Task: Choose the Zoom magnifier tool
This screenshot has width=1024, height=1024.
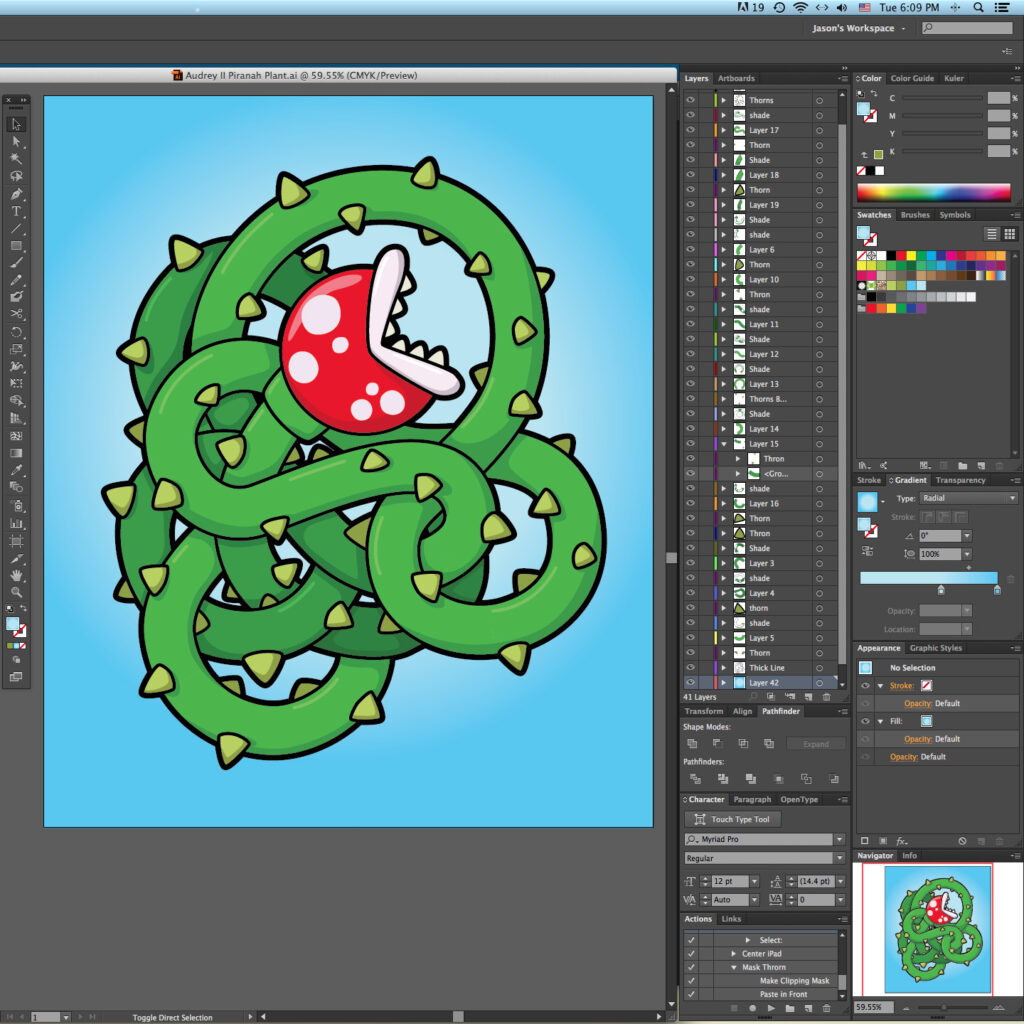Action: (x=17, y=592)
